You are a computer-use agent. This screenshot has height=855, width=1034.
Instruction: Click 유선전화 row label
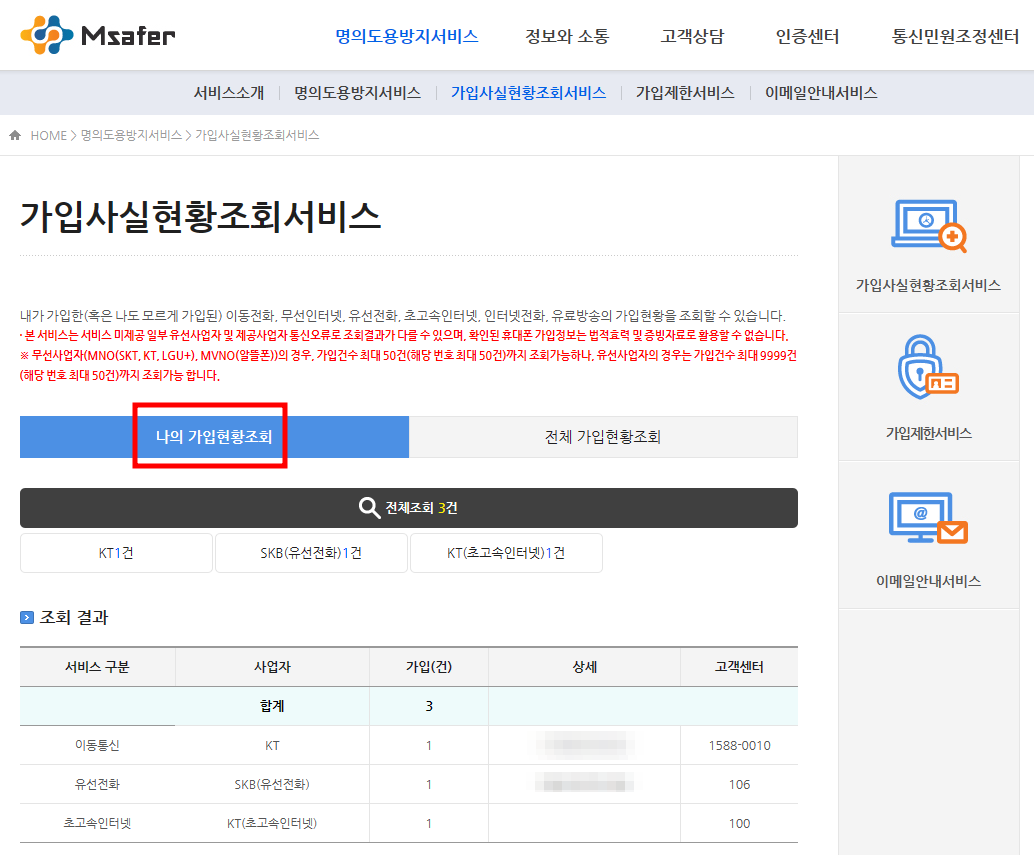pos(97,784)
